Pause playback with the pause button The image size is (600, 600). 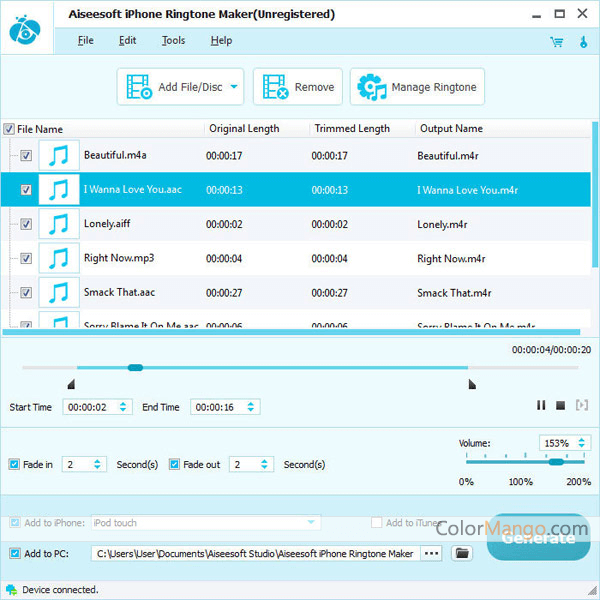pyautogui.click(x=541, y=405)
